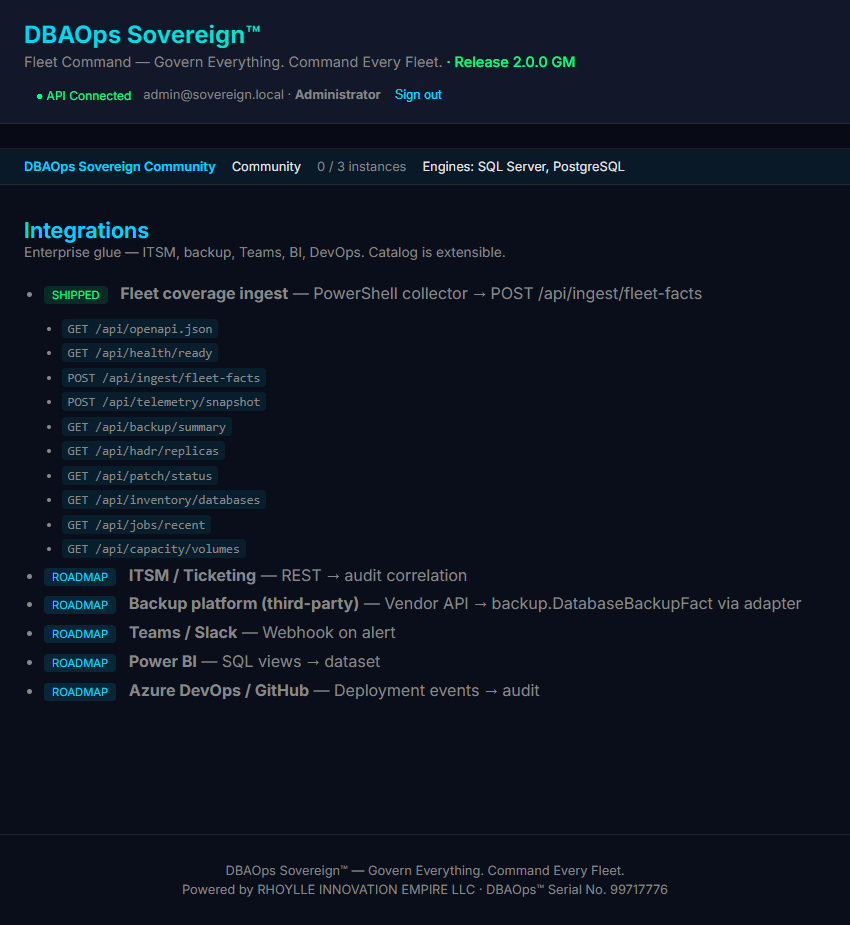Image resolution: width=850 pixels, height=925 pixels.
Task: Click Engines: SQL Server, PostgreSQL text
Action: pyautogui.click(x=523, y=166)
